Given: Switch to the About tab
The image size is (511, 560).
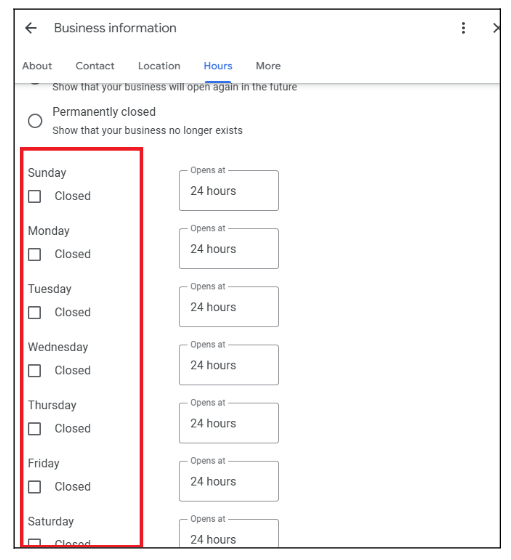Looking at the screenshot, I should point(37,66).
